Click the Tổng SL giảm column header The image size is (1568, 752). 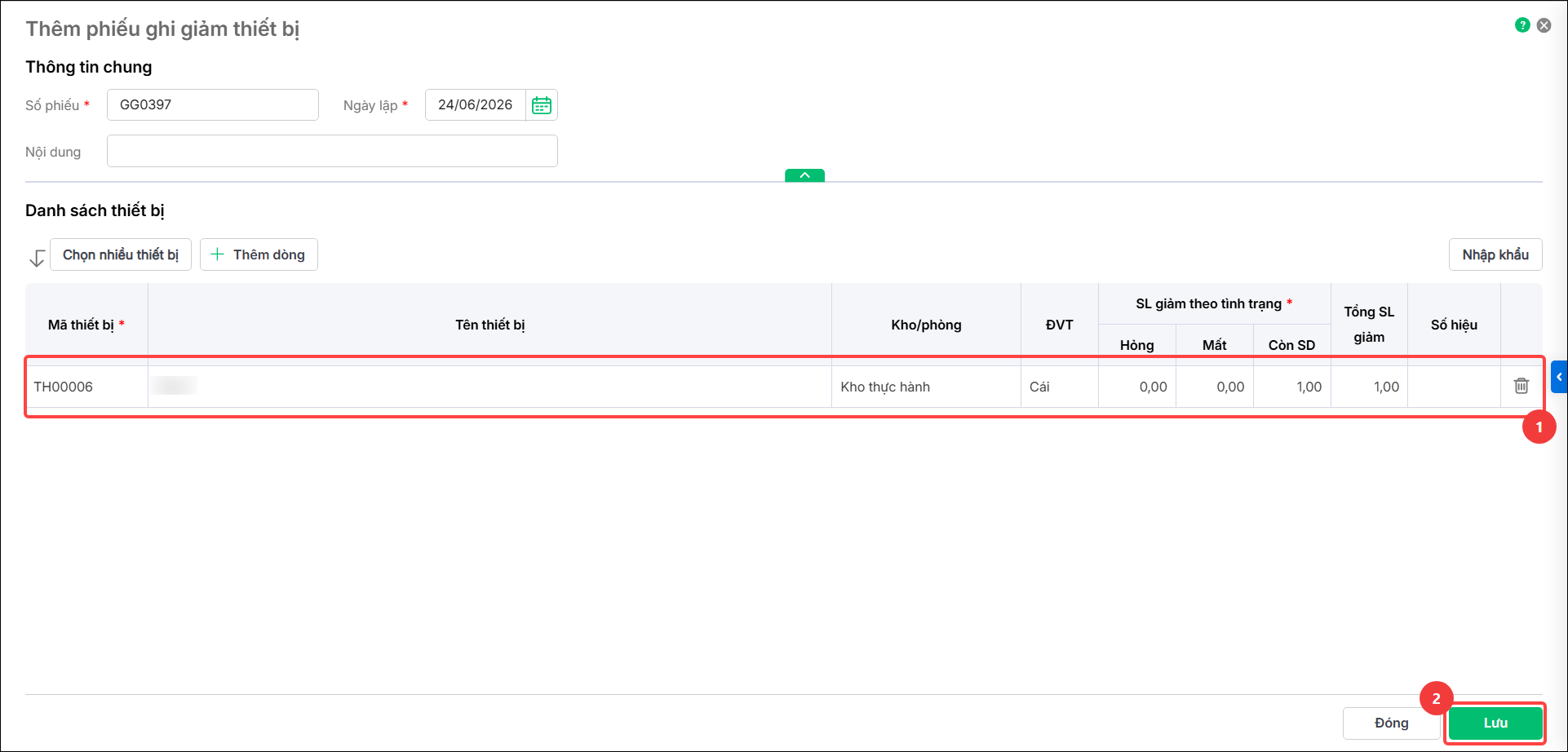pyautogui.click(x=1370, y=325)
